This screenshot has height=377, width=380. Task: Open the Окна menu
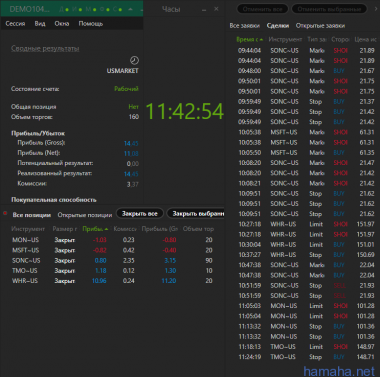[x=62, y=24]
